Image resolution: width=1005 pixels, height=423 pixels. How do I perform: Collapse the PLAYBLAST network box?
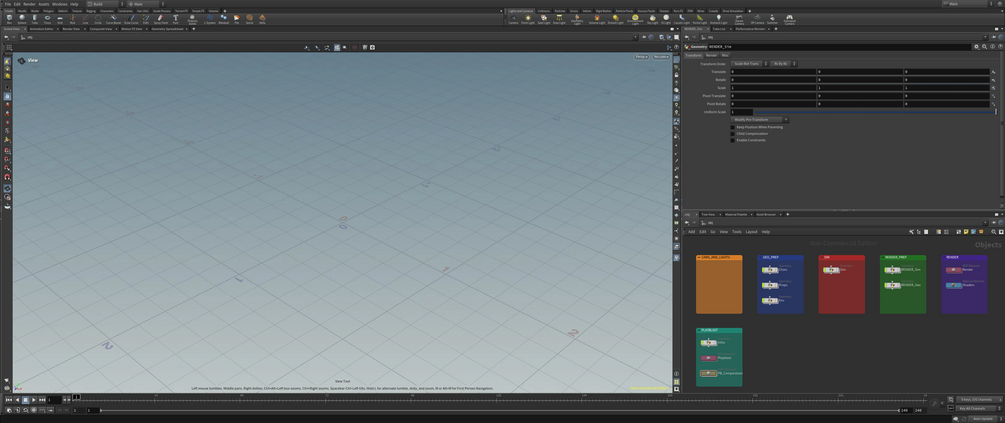699,330
